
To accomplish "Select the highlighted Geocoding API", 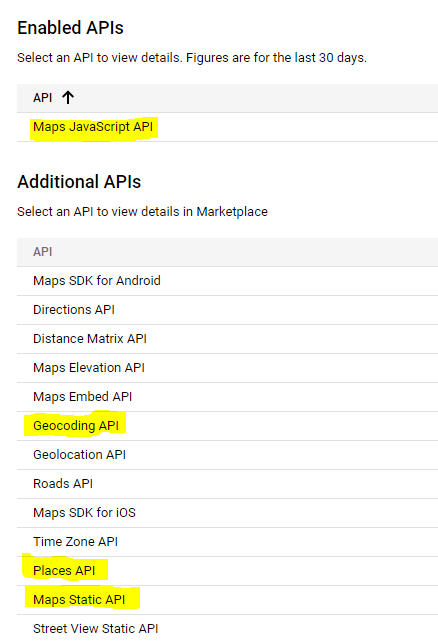I will [x=76, y=426].
